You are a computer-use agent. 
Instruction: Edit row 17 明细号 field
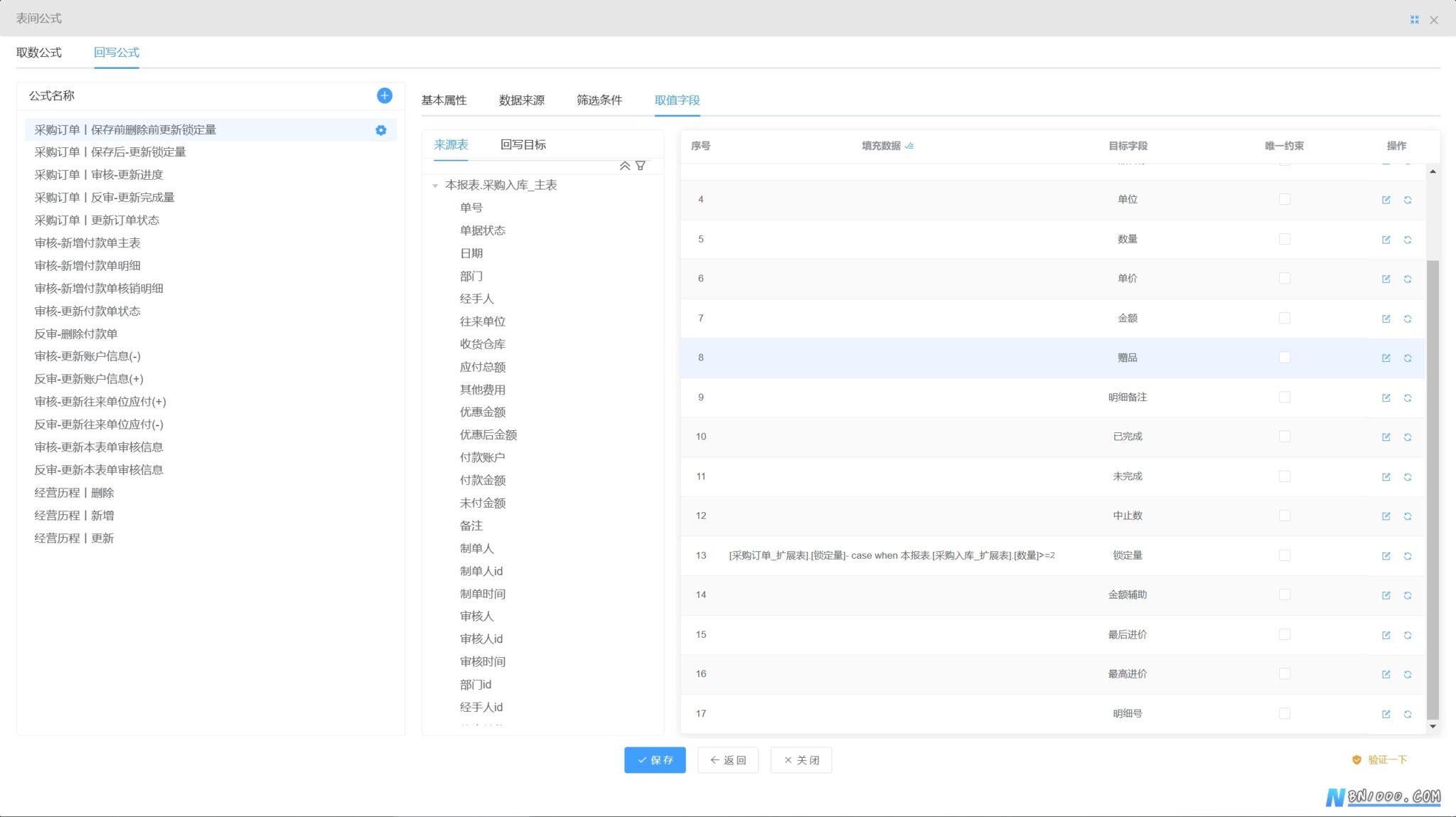(x=1386, y=714)
